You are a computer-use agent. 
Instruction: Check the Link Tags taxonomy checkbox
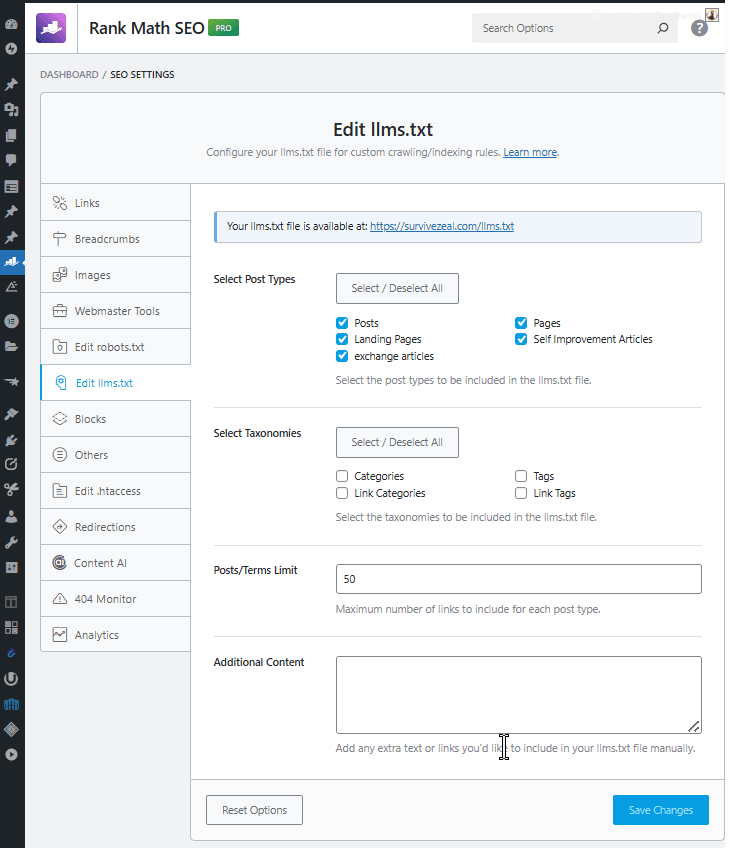(x=521, y=493)
